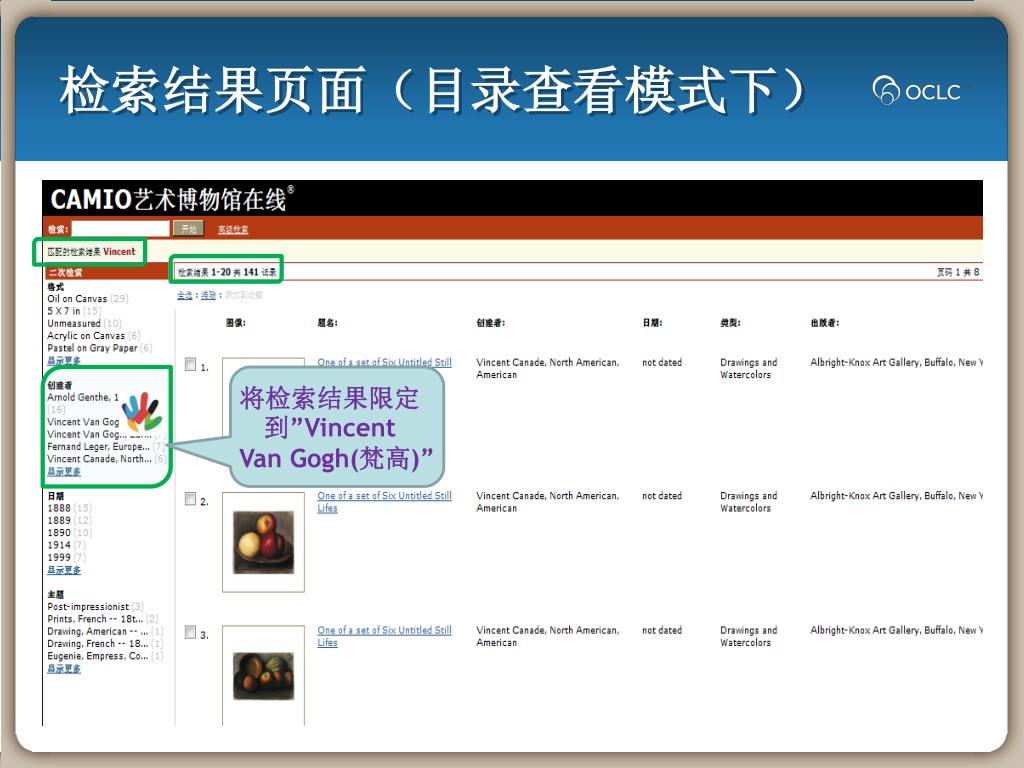
Task: Filter results by date 1889
Action: coord(59,520)
